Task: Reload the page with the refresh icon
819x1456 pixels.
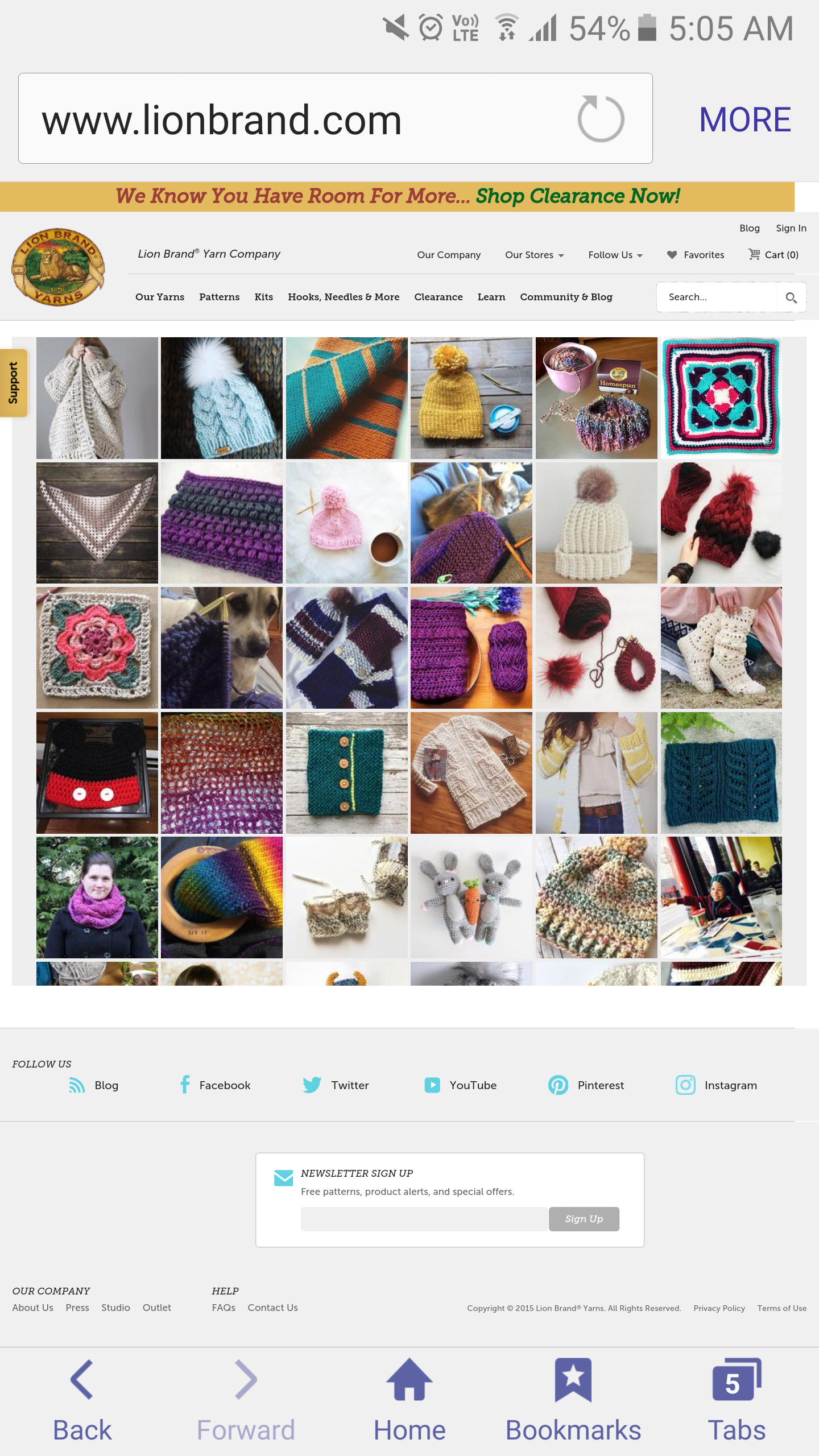Action: (601, 119)
